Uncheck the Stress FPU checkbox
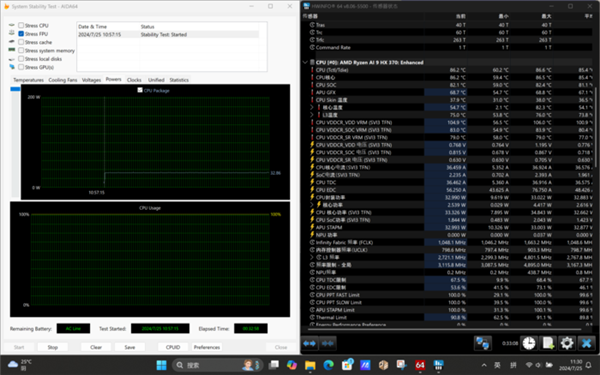Screen dimensions: 600x375 pos(21,34)
